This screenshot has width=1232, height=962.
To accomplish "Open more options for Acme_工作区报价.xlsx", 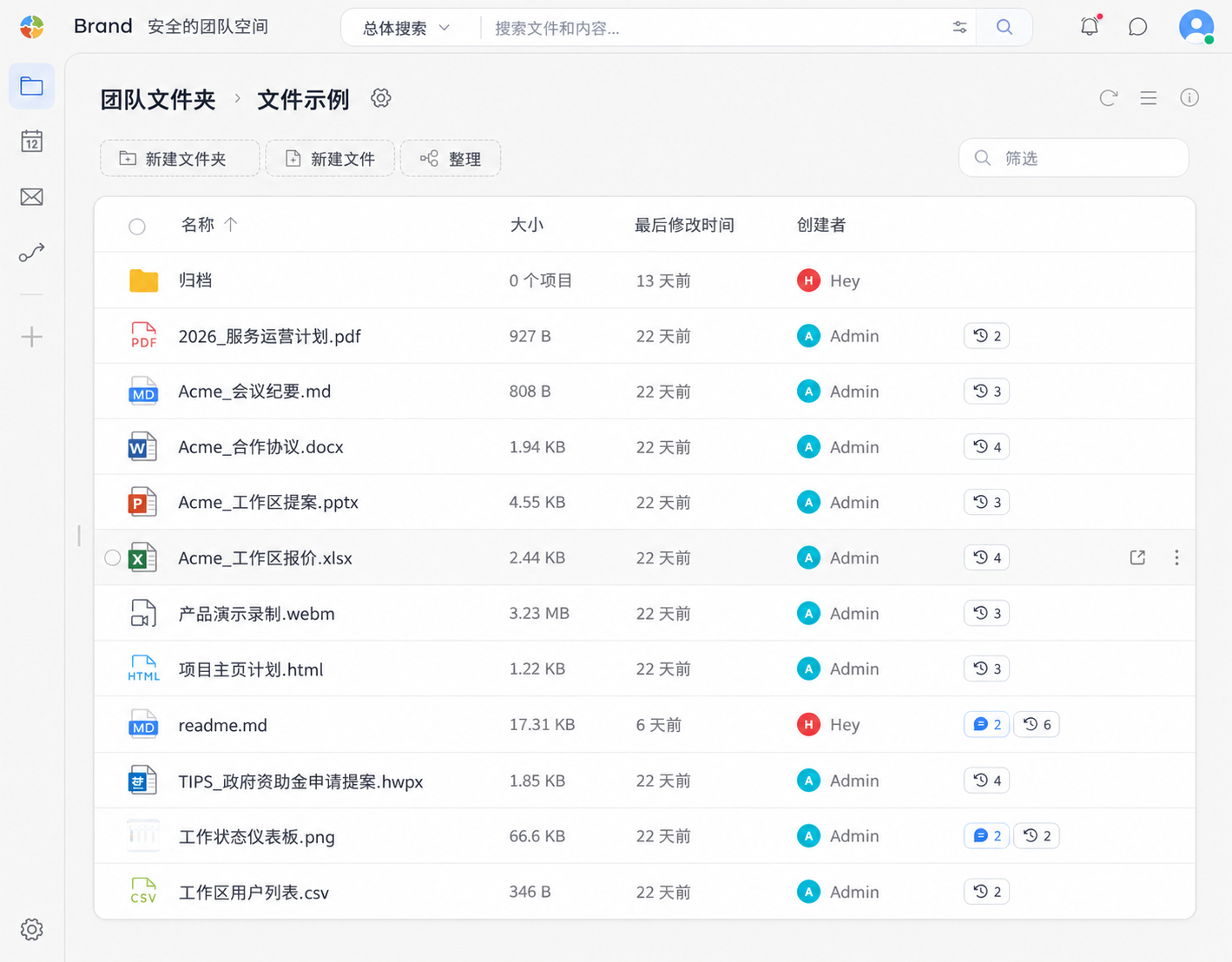I will tap(1176, 557).
